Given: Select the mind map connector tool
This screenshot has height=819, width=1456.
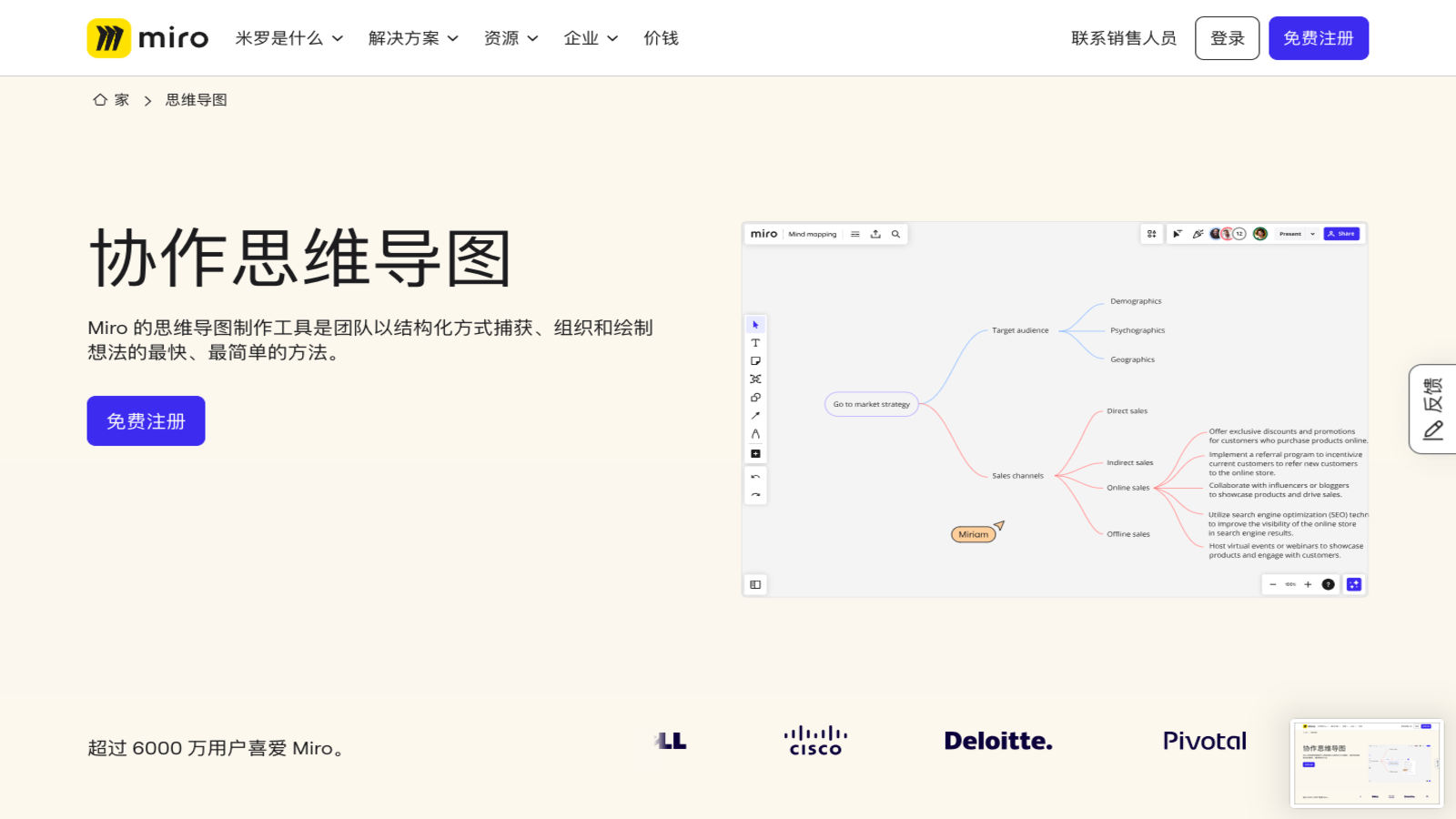Looking at the screenshot, I should (x=755, y=379).
